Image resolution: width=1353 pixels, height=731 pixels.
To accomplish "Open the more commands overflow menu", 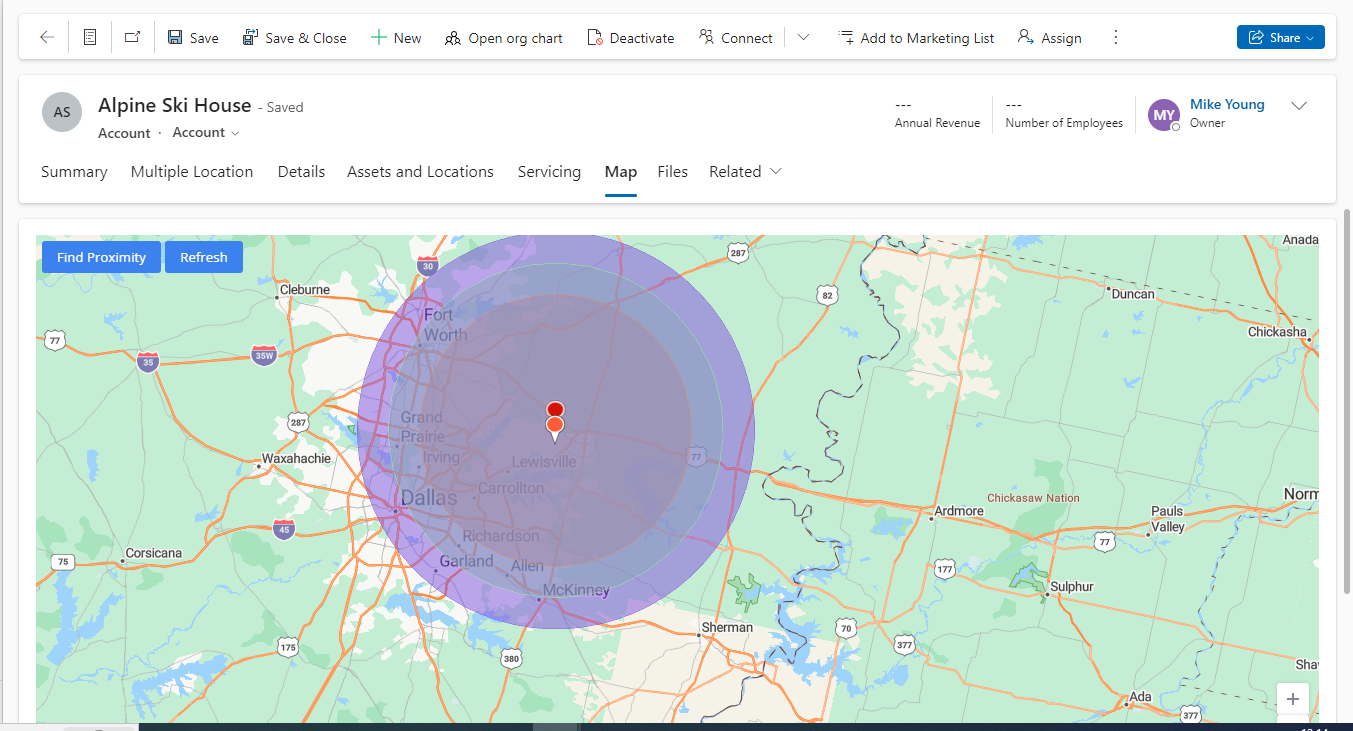I will point(1116,38).
